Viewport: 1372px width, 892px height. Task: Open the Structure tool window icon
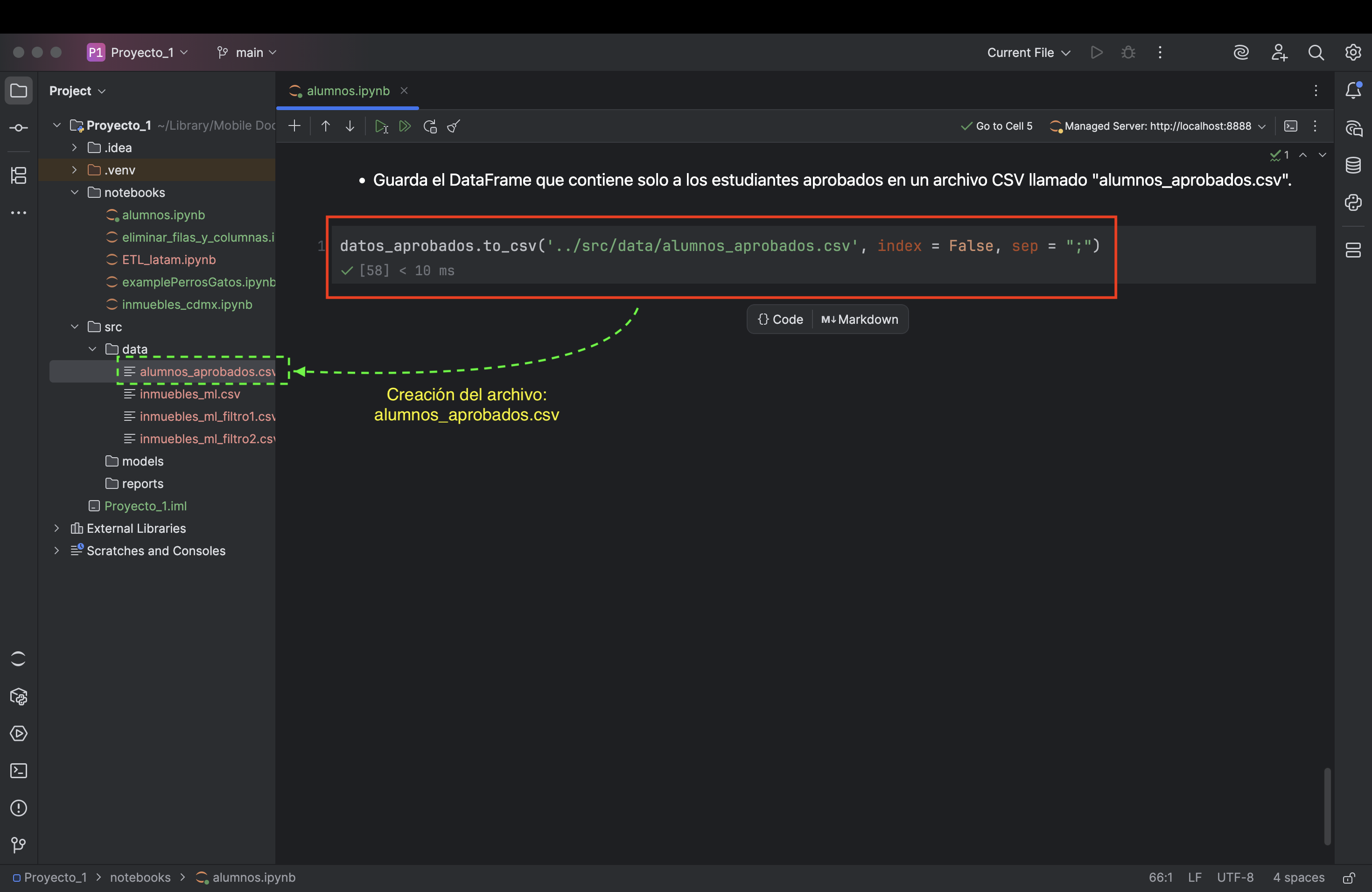(19, 175)
